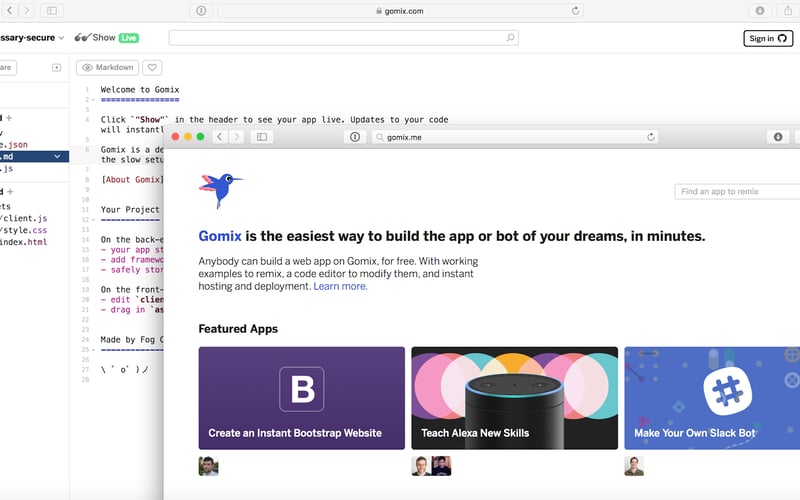Click the gomix.com address bar

[401, 10]
